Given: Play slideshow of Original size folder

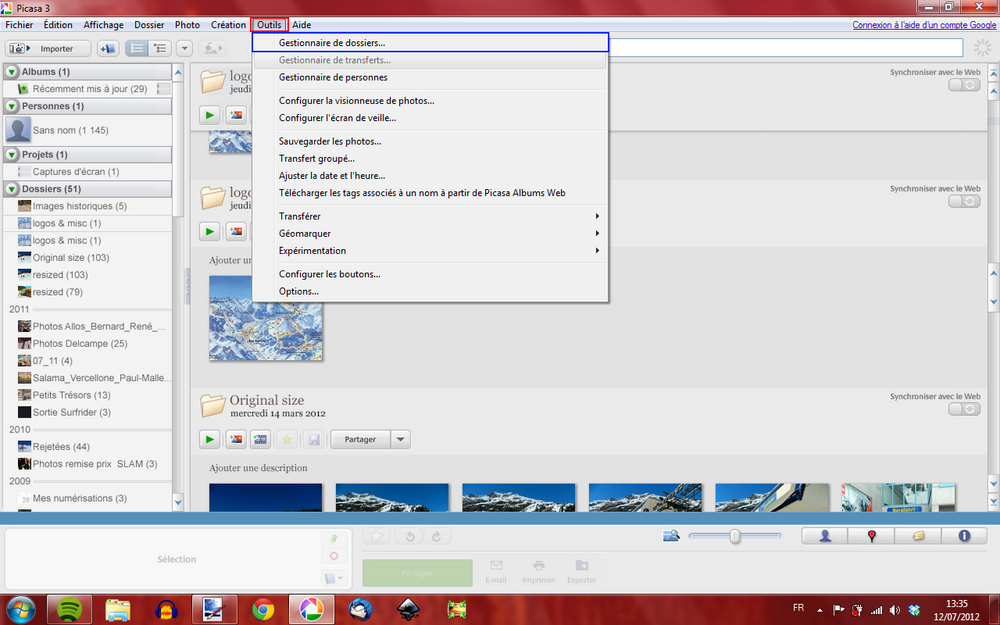Looking at the screenshot, I should pyautogui.click(x=209, y=439).
